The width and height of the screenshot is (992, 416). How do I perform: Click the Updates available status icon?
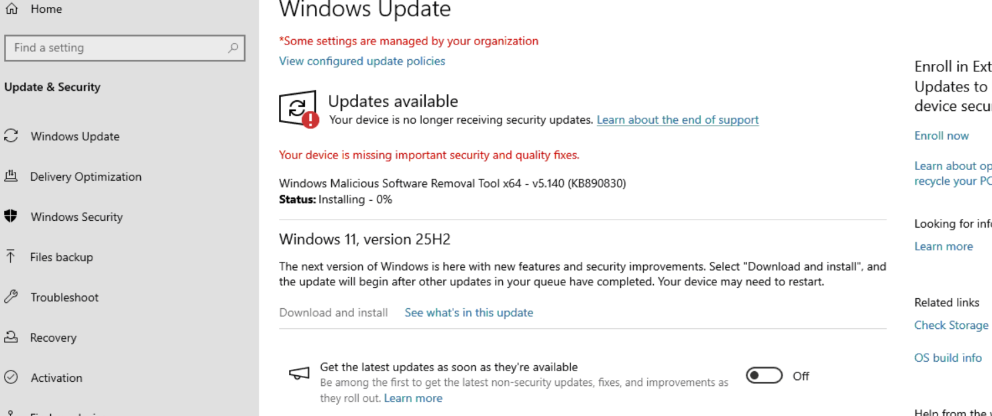tap(299, 109)
